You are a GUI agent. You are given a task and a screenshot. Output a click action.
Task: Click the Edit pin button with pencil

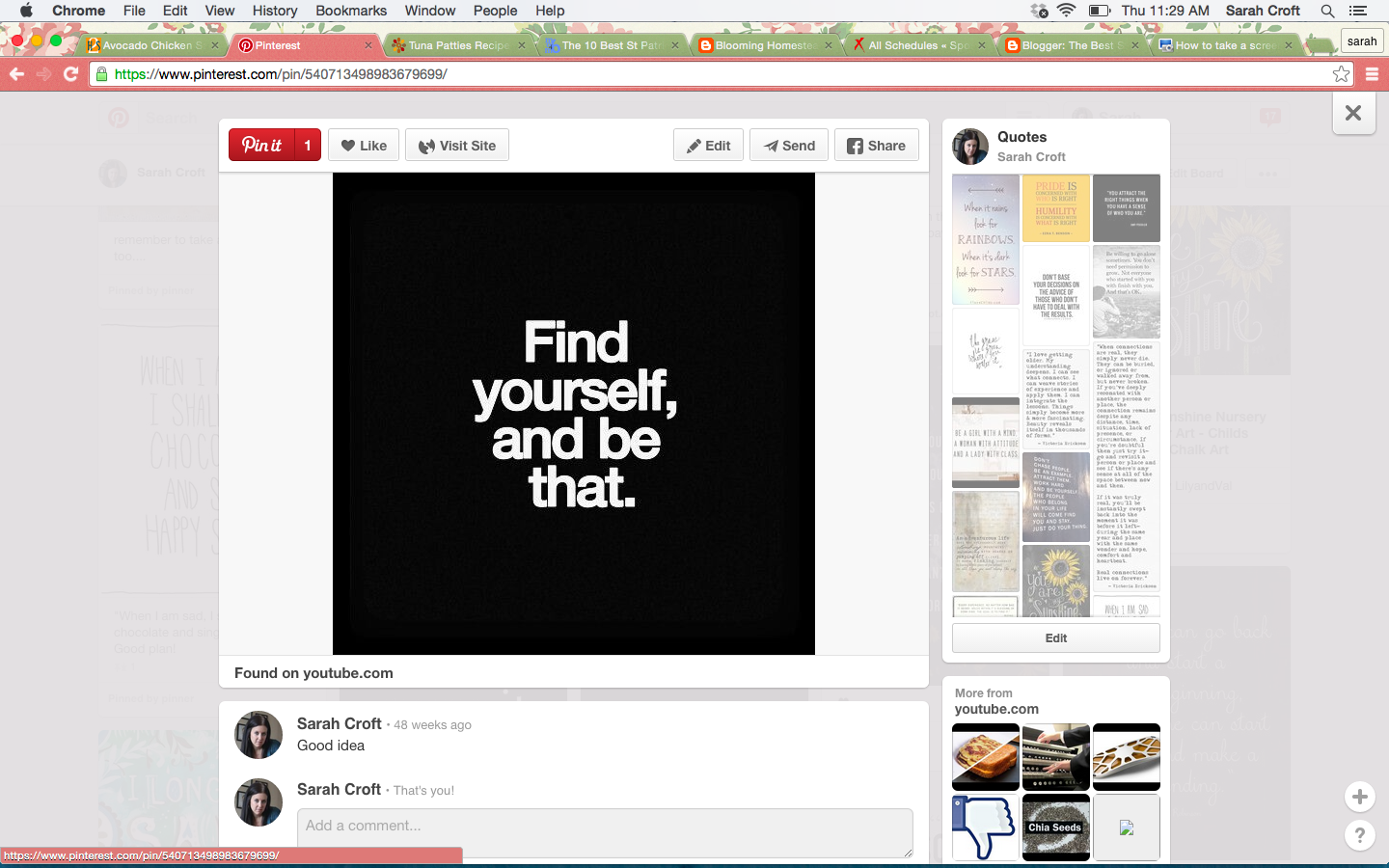pos(708,146)
